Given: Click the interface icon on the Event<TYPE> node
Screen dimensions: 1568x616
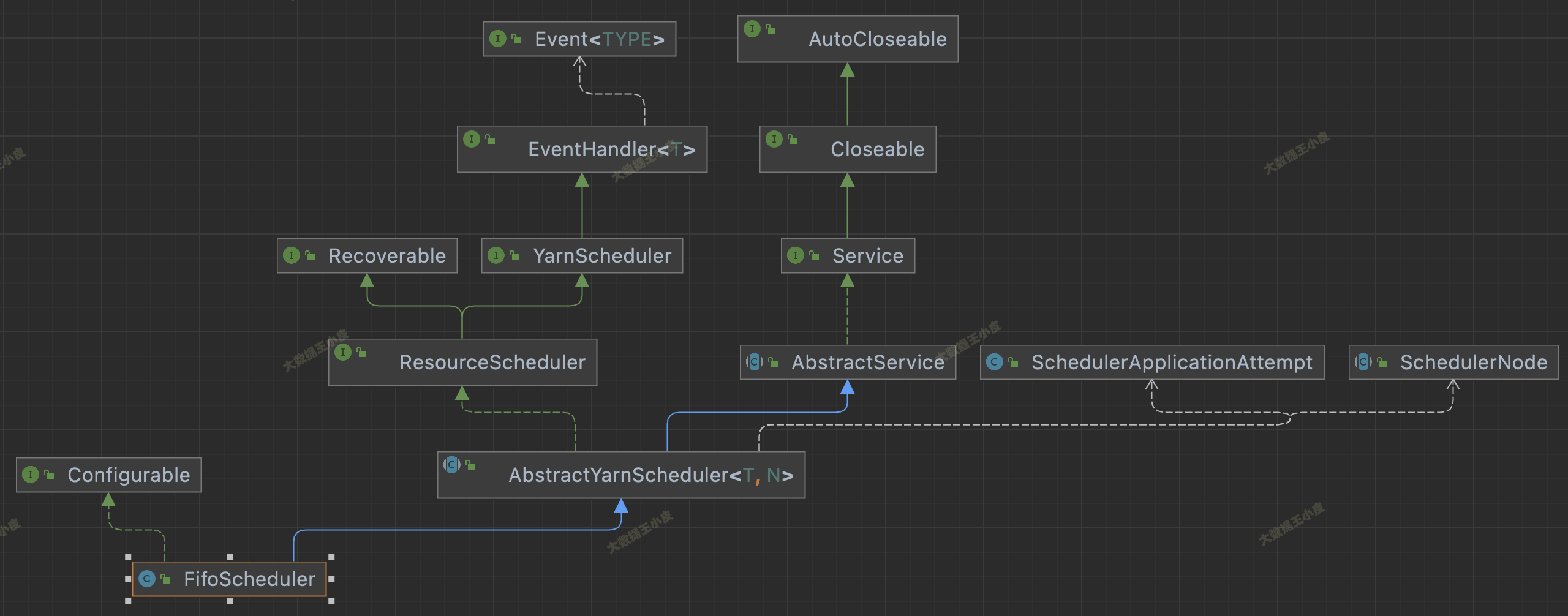Looking at the screenshot, I should pos(498,39).
